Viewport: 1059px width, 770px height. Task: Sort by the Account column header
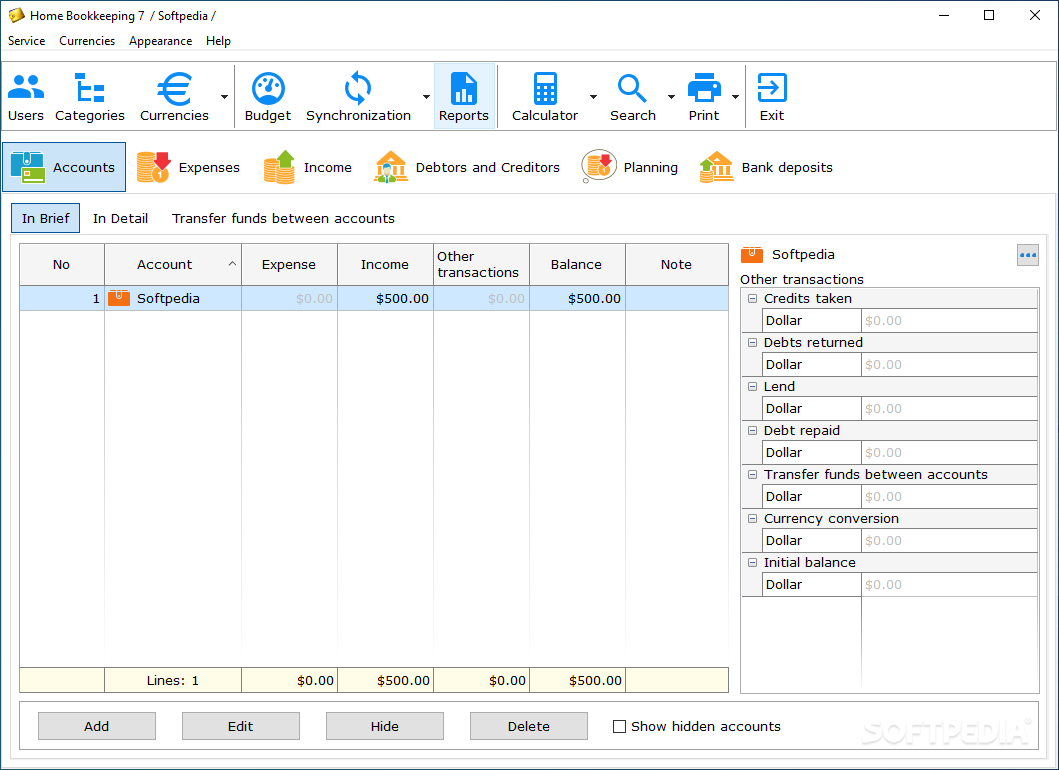173,265
